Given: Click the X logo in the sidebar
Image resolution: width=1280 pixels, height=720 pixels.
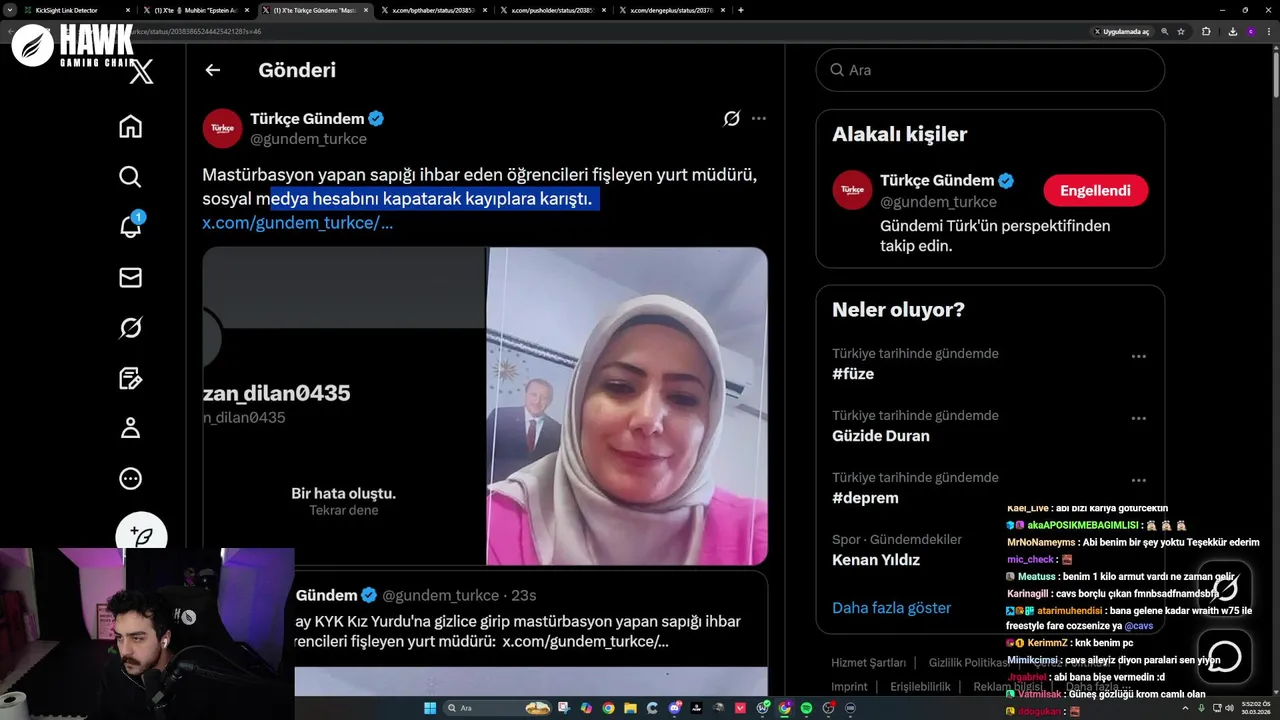Looking at the screenshot, I should tap(142, 71).
